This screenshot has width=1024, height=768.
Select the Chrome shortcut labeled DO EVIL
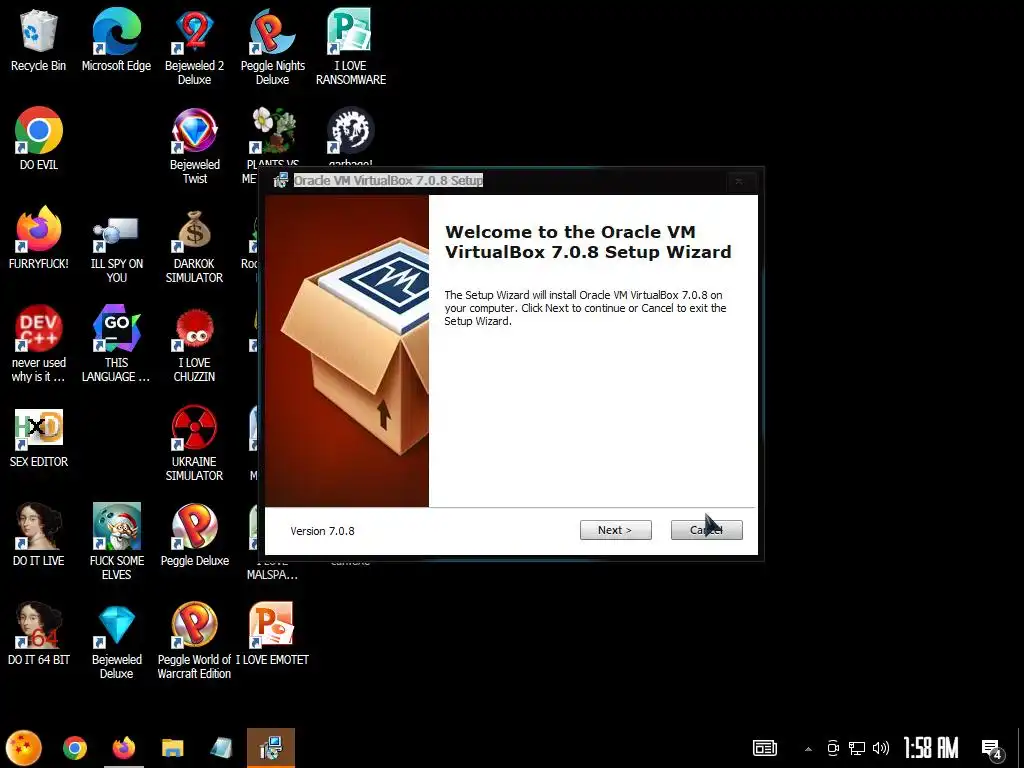39,138
